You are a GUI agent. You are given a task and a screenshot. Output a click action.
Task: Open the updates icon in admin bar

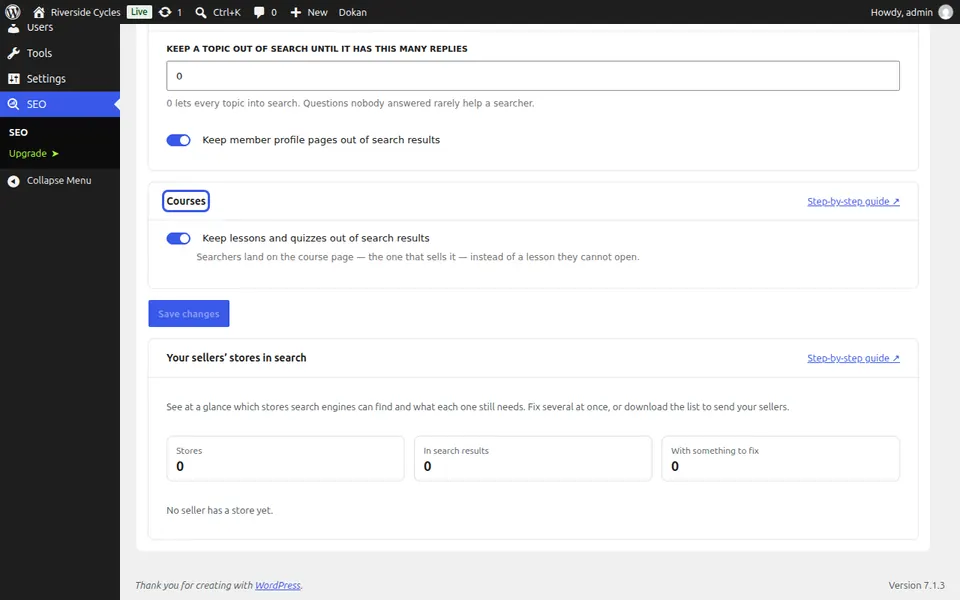pyautogui.click(x=165, y=12)
